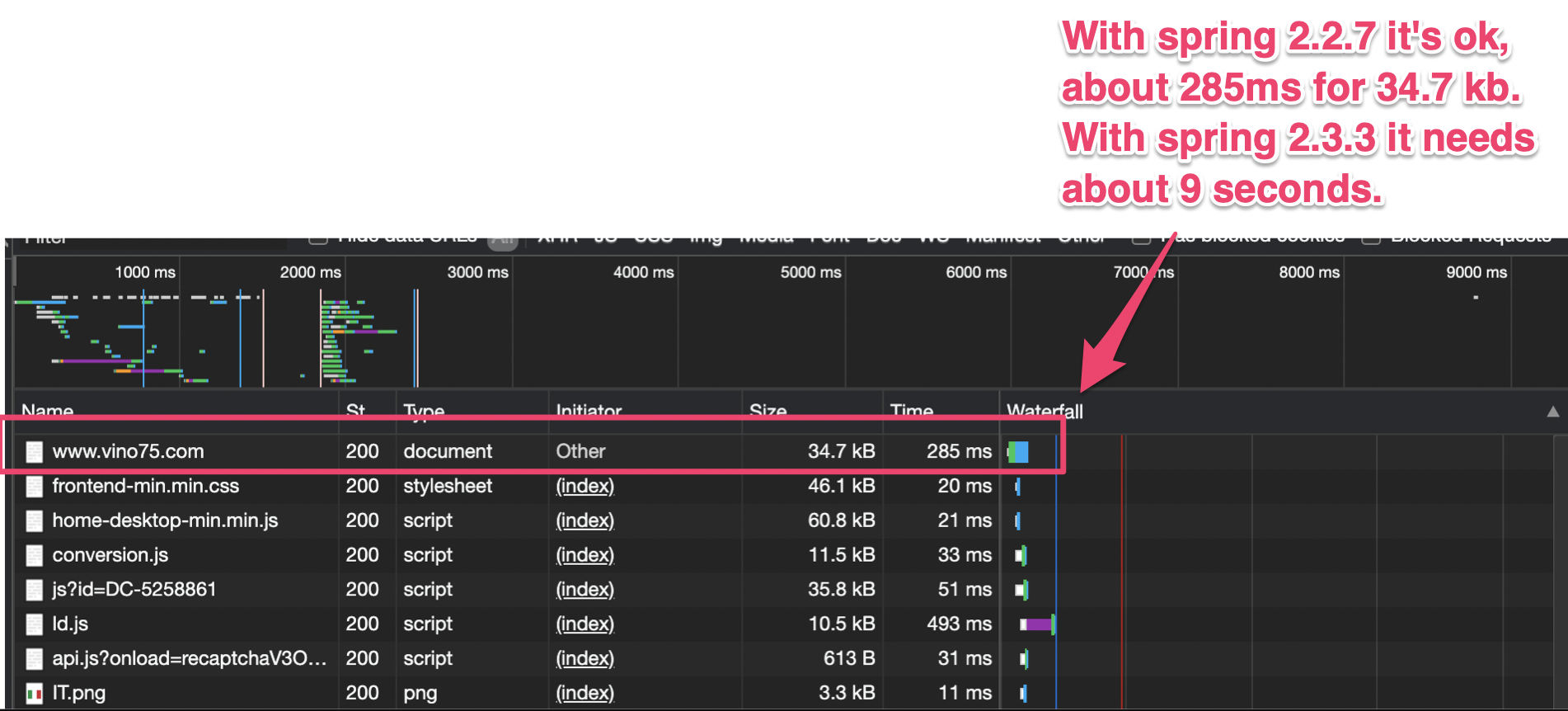Click the file icon beside frontend-min.min.css
Viewport: 1568px width, 711px height.
click(34, 487)
